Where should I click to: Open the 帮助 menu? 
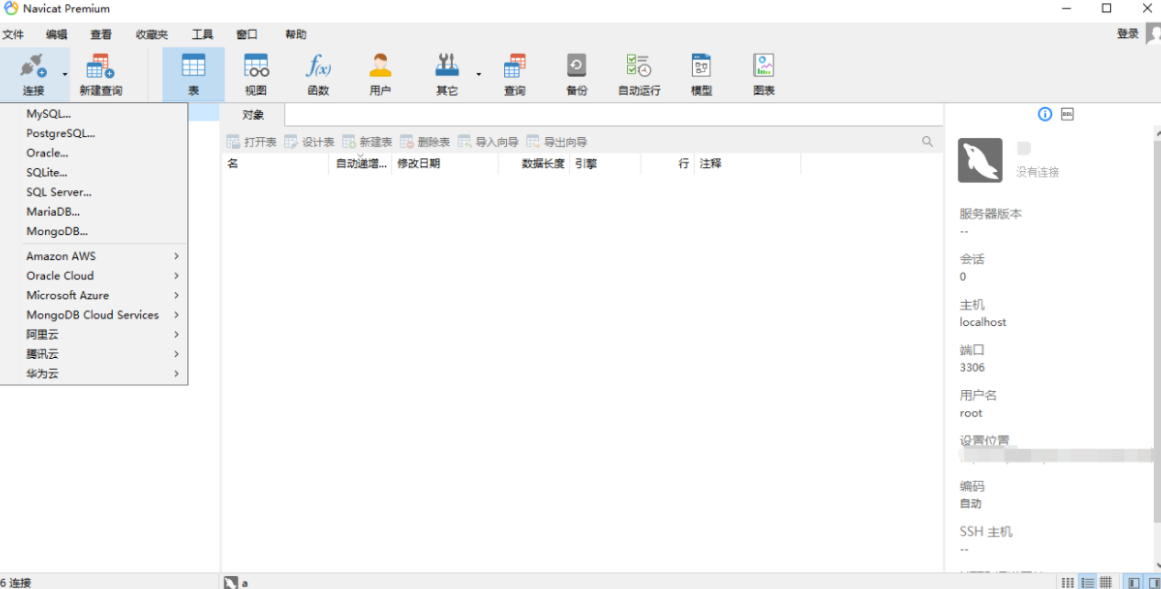pos(296,35)
